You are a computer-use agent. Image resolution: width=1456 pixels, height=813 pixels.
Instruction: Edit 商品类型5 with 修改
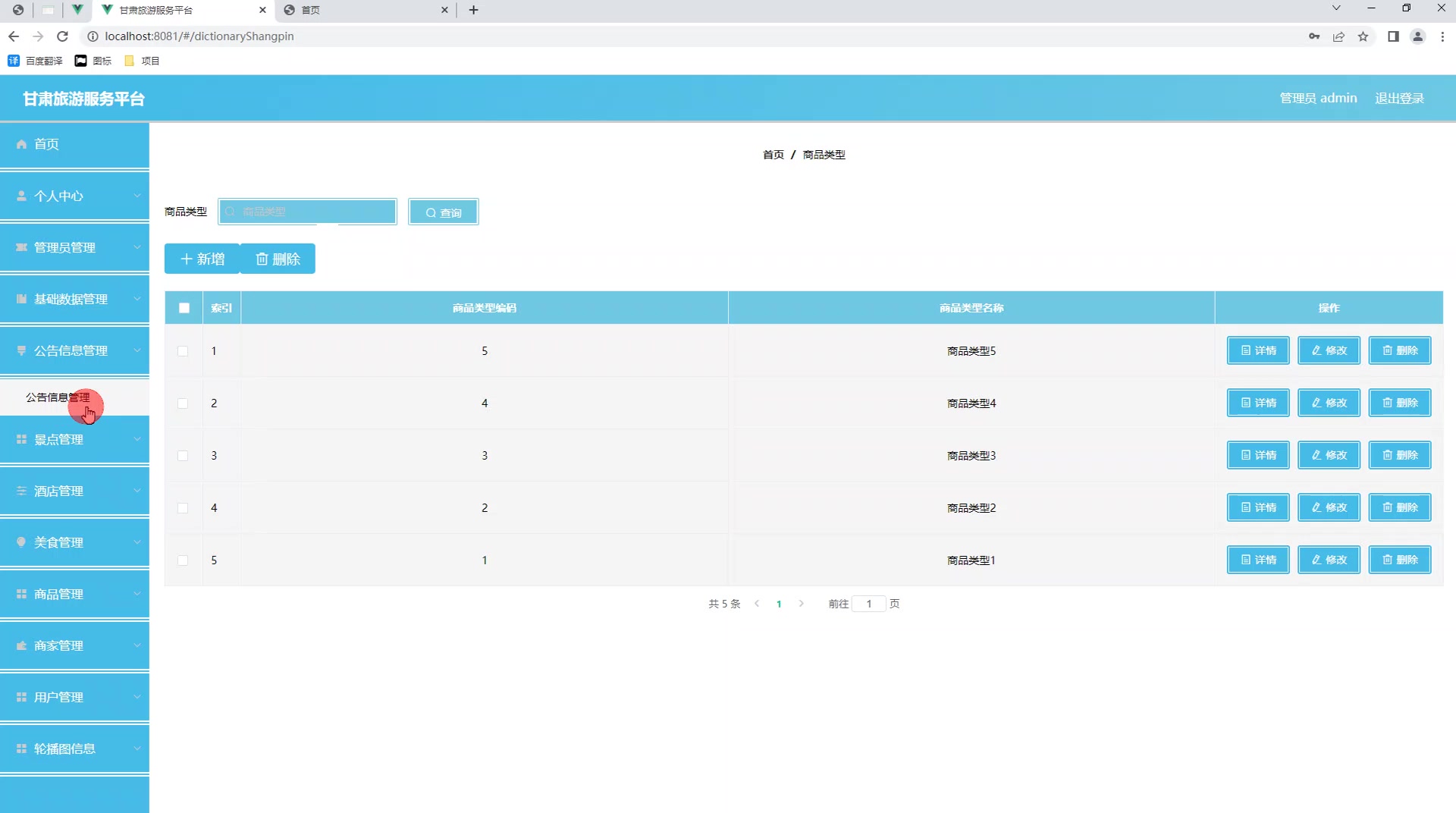tap(1329, 350)
